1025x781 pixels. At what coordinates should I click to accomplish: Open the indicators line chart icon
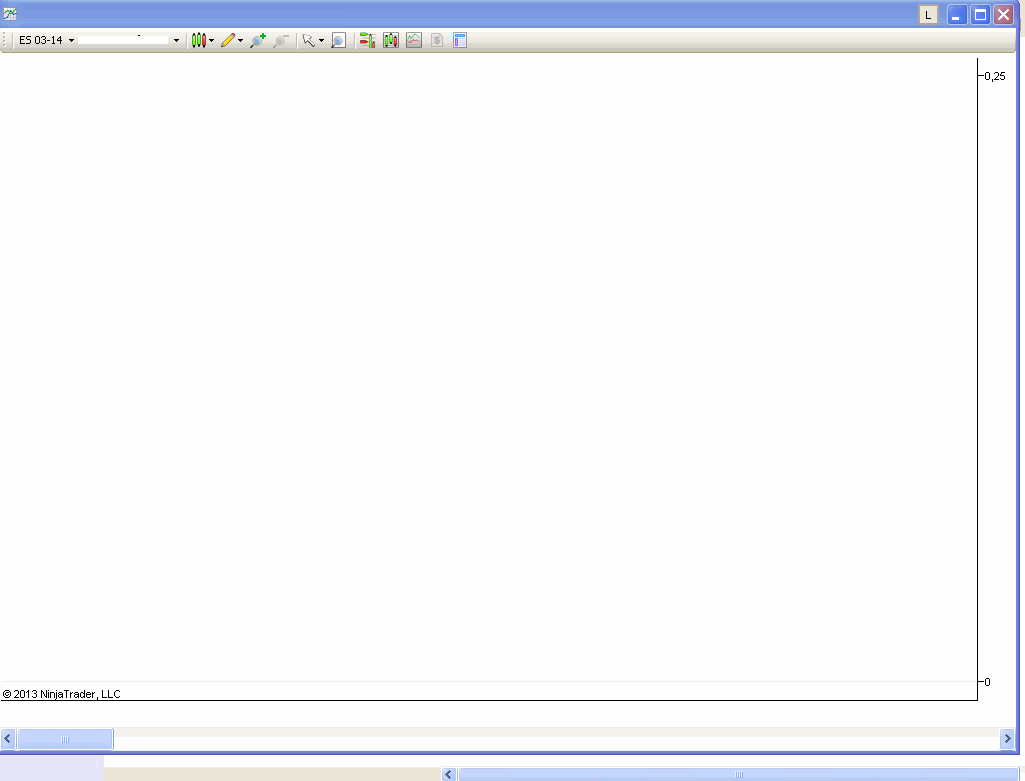coord(414,41)
